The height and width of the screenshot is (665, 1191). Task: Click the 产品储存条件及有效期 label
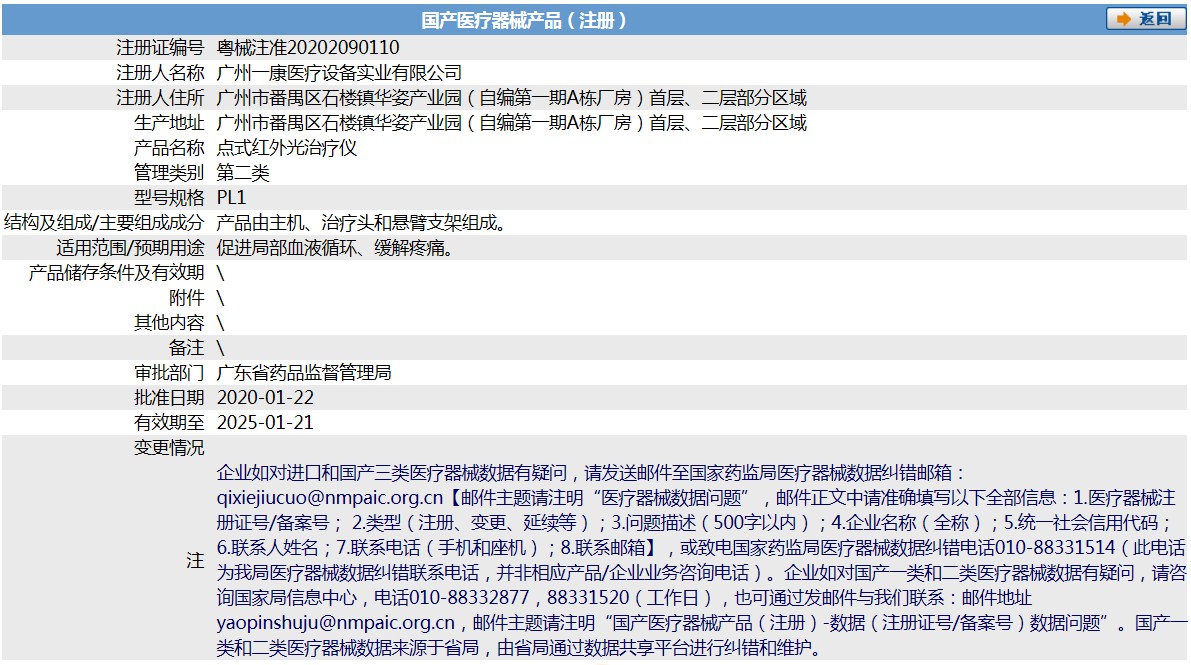(x=116, y=273)
